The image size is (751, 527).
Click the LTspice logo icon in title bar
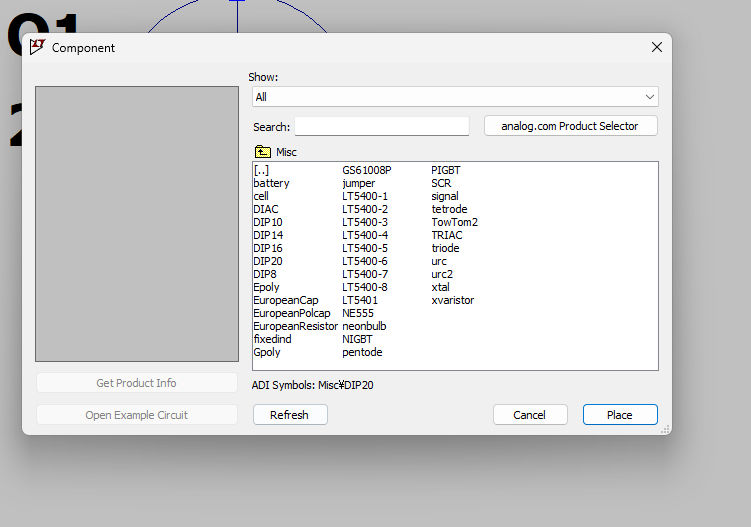(x=37, y=47)
